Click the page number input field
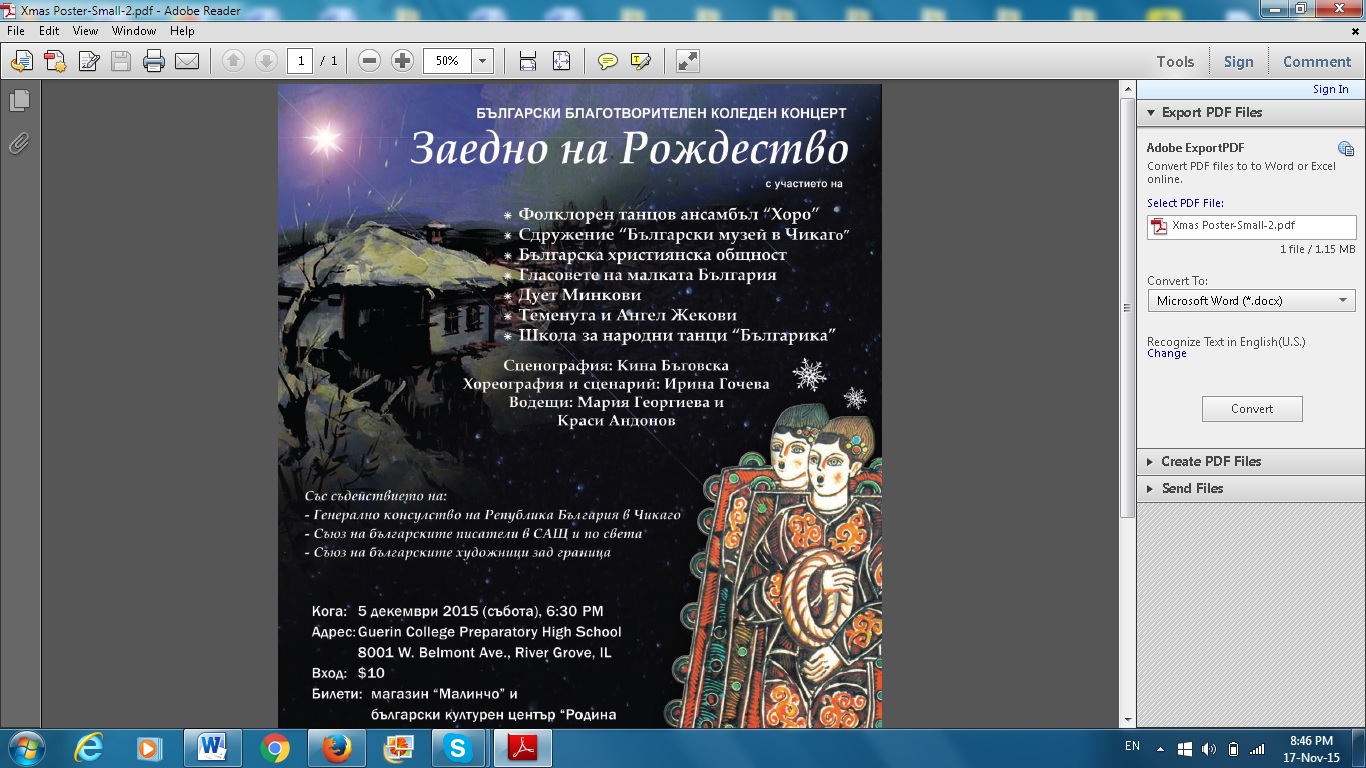1366x768 pixels. tap(300, 62)
